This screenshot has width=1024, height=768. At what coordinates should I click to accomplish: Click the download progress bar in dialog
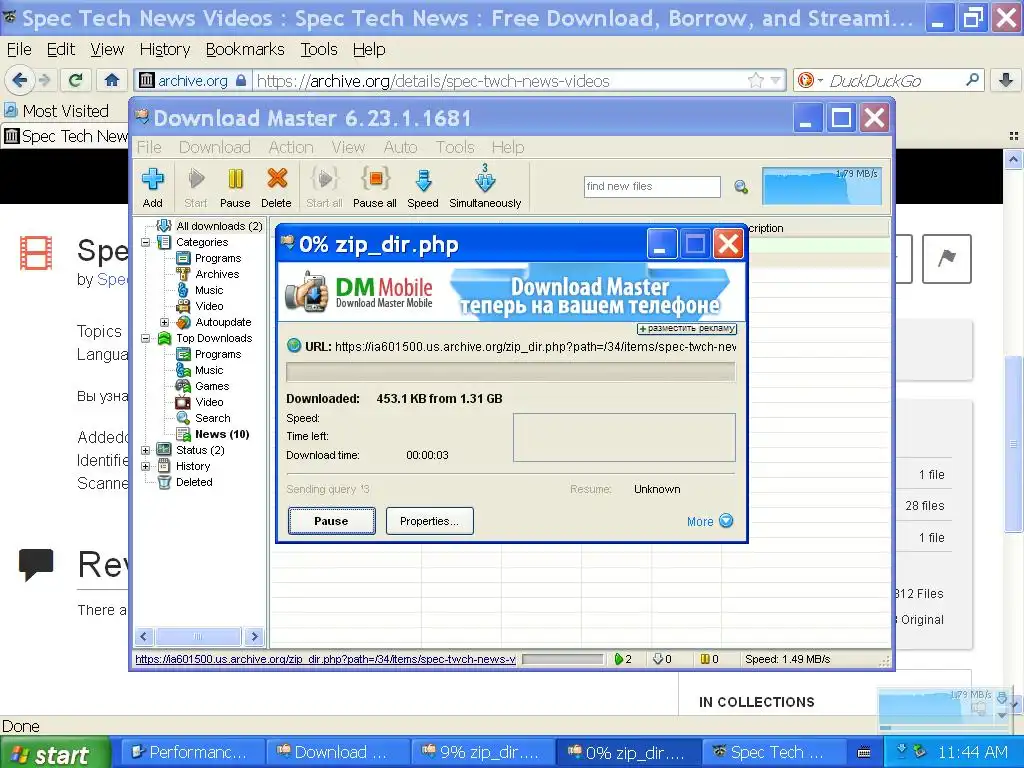pos(511,372)
